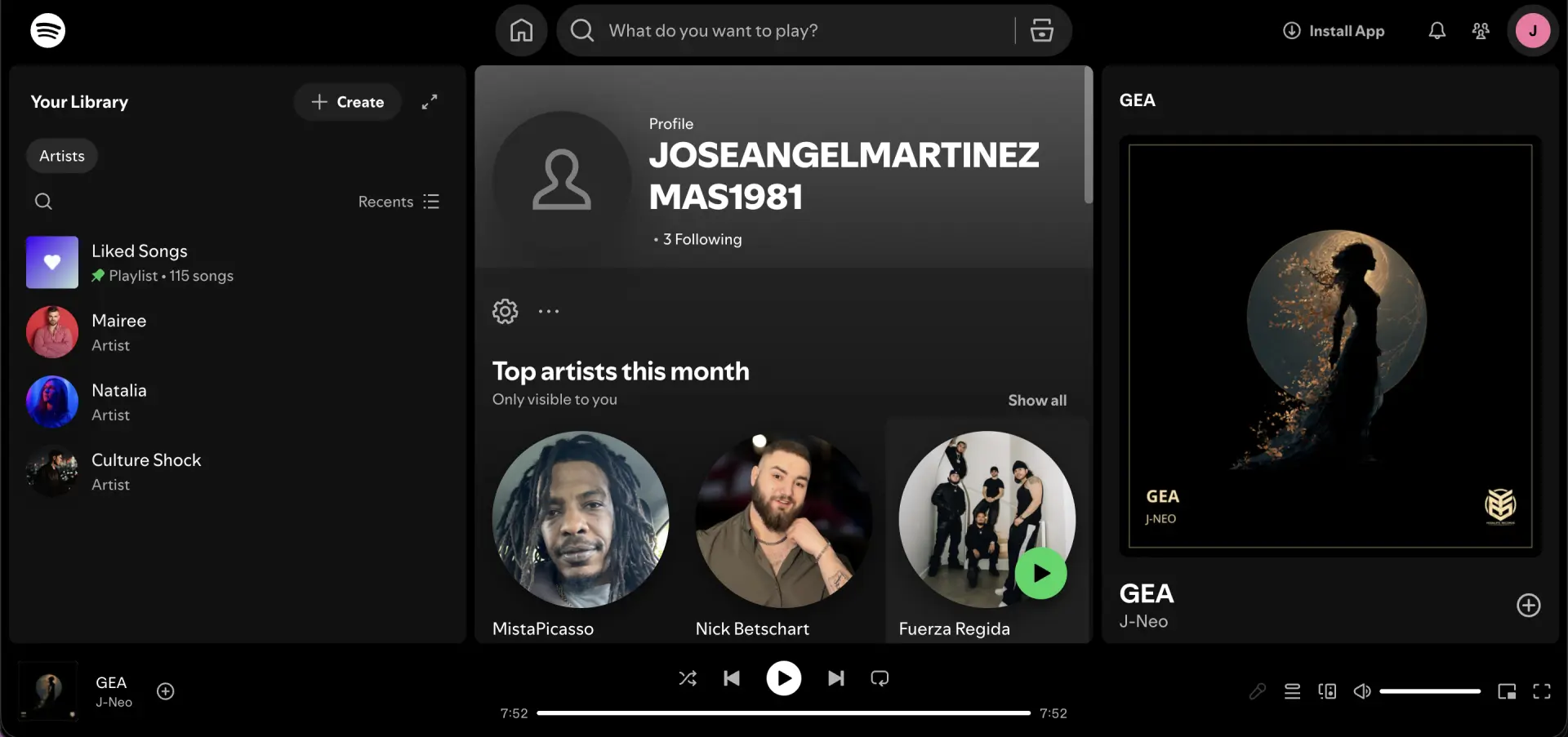Click the search magnifier icon in top bar

(582, 31)
